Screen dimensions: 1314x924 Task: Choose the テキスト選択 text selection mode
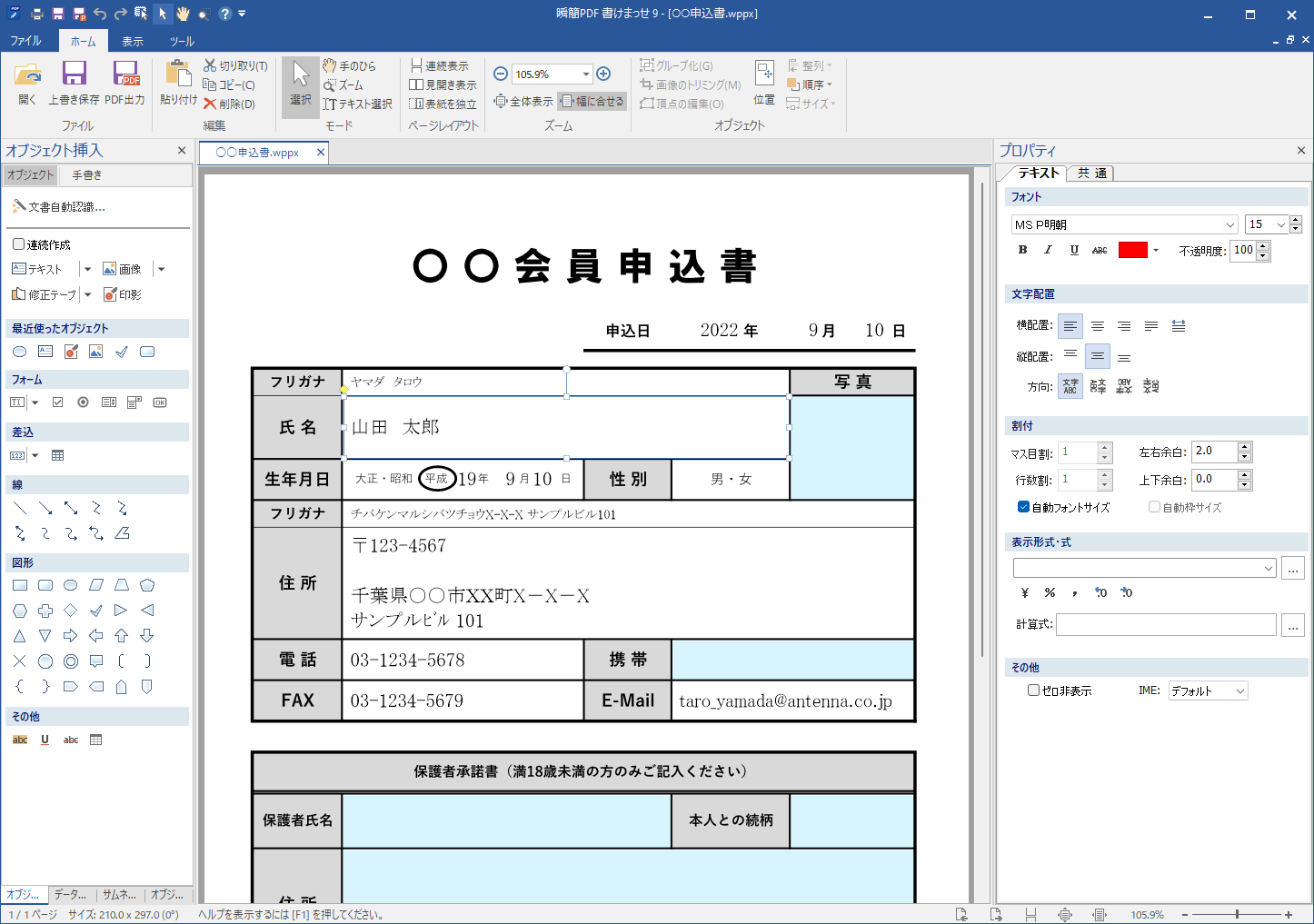(358, 104)
